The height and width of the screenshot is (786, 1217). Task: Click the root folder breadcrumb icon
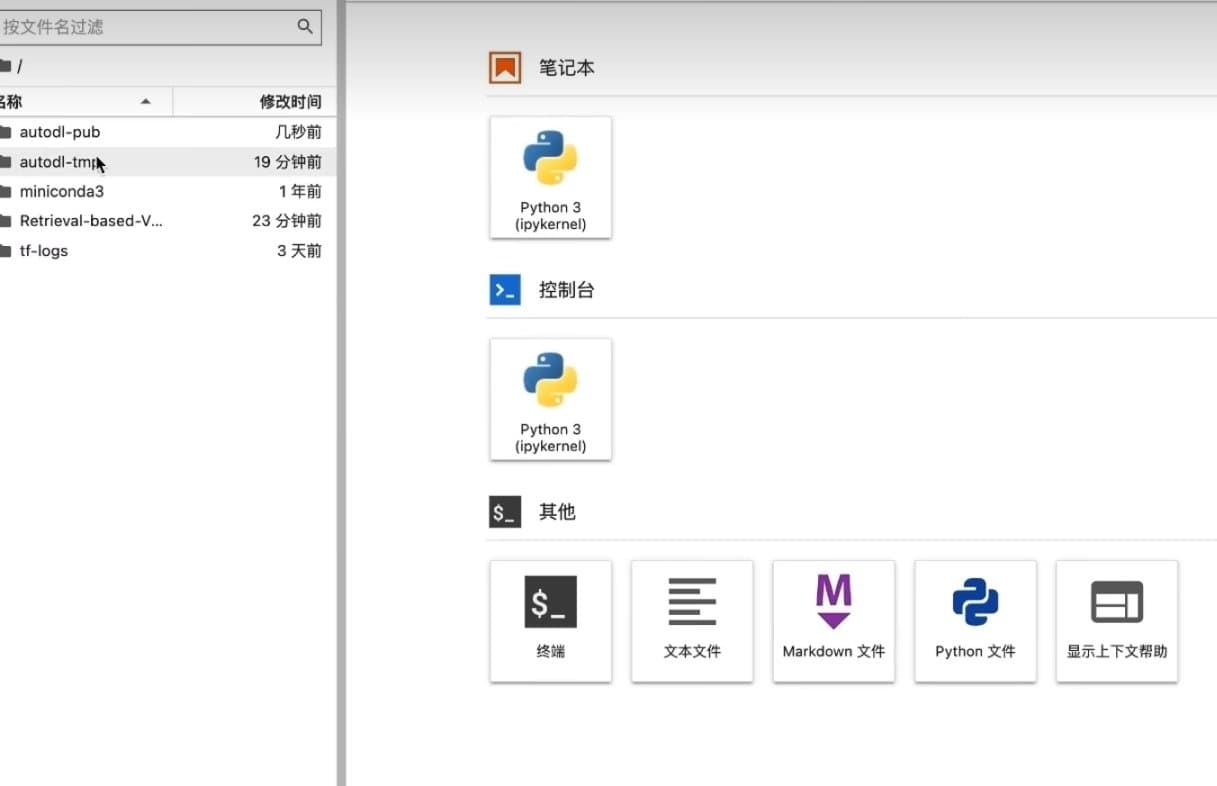click(6, 67)
